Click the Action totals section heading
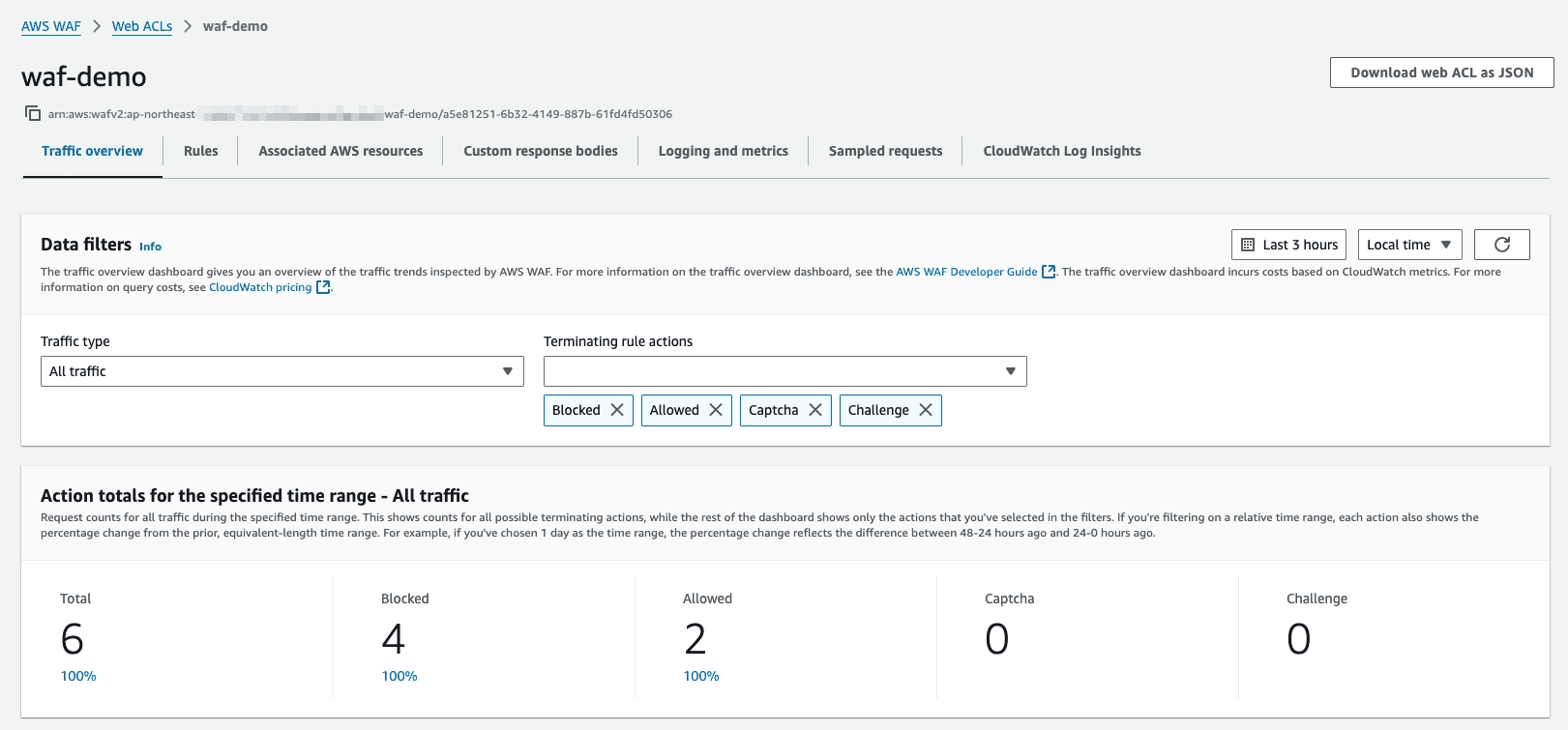The height and width of the screenshot is (730, 1568). pos(254,496)
